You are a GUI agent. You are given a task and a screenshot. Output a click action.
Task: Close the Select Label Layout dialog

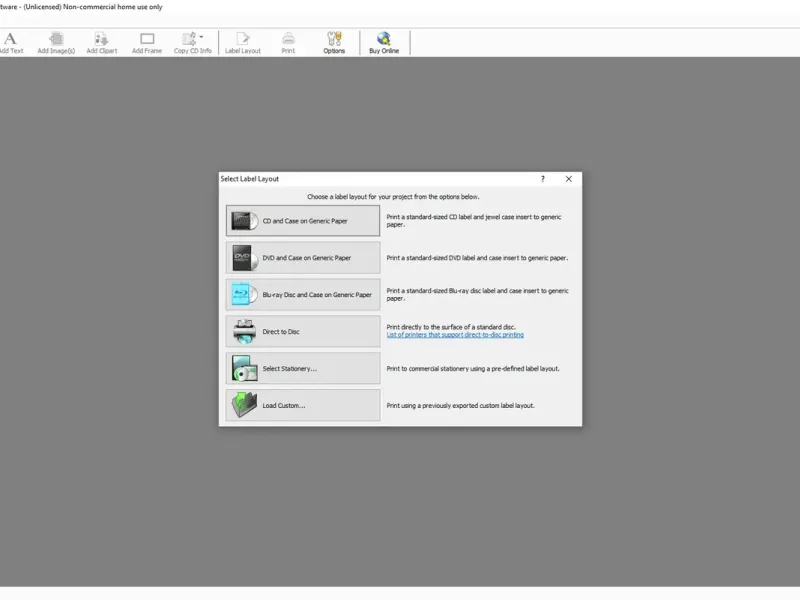pos(569,179)
